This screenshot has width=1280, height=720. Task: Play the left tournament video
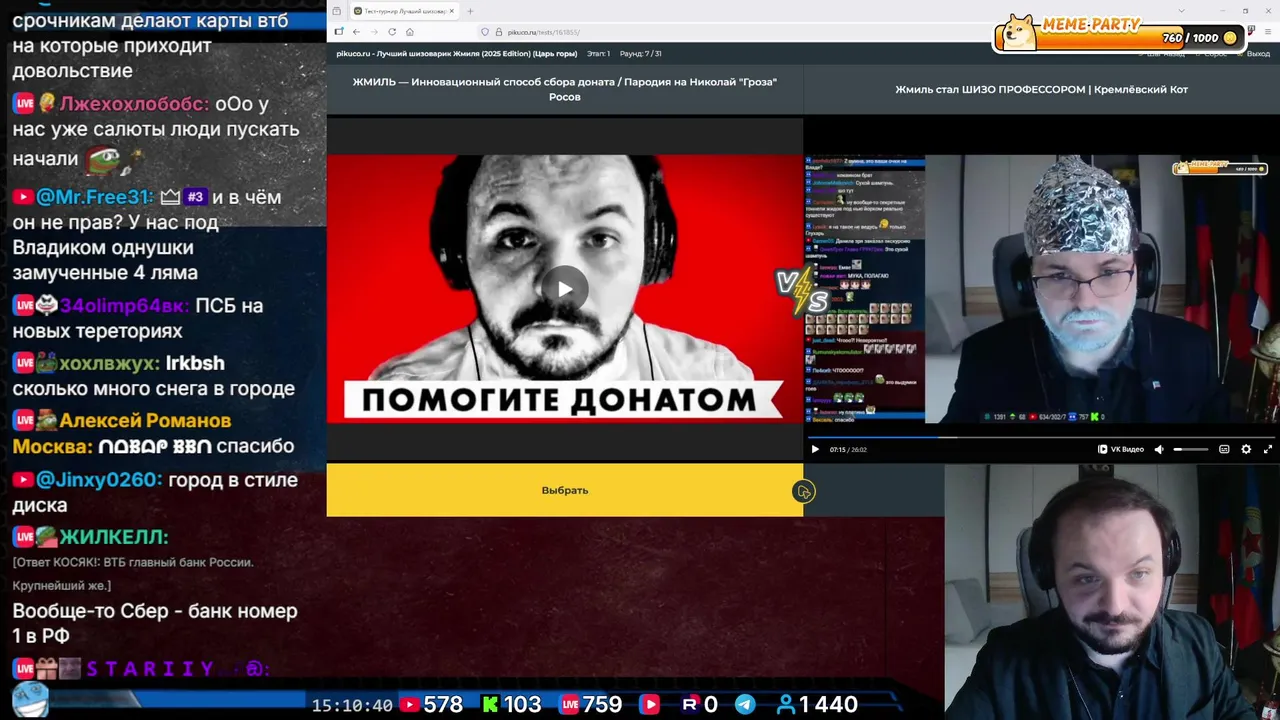click(565, 289)
